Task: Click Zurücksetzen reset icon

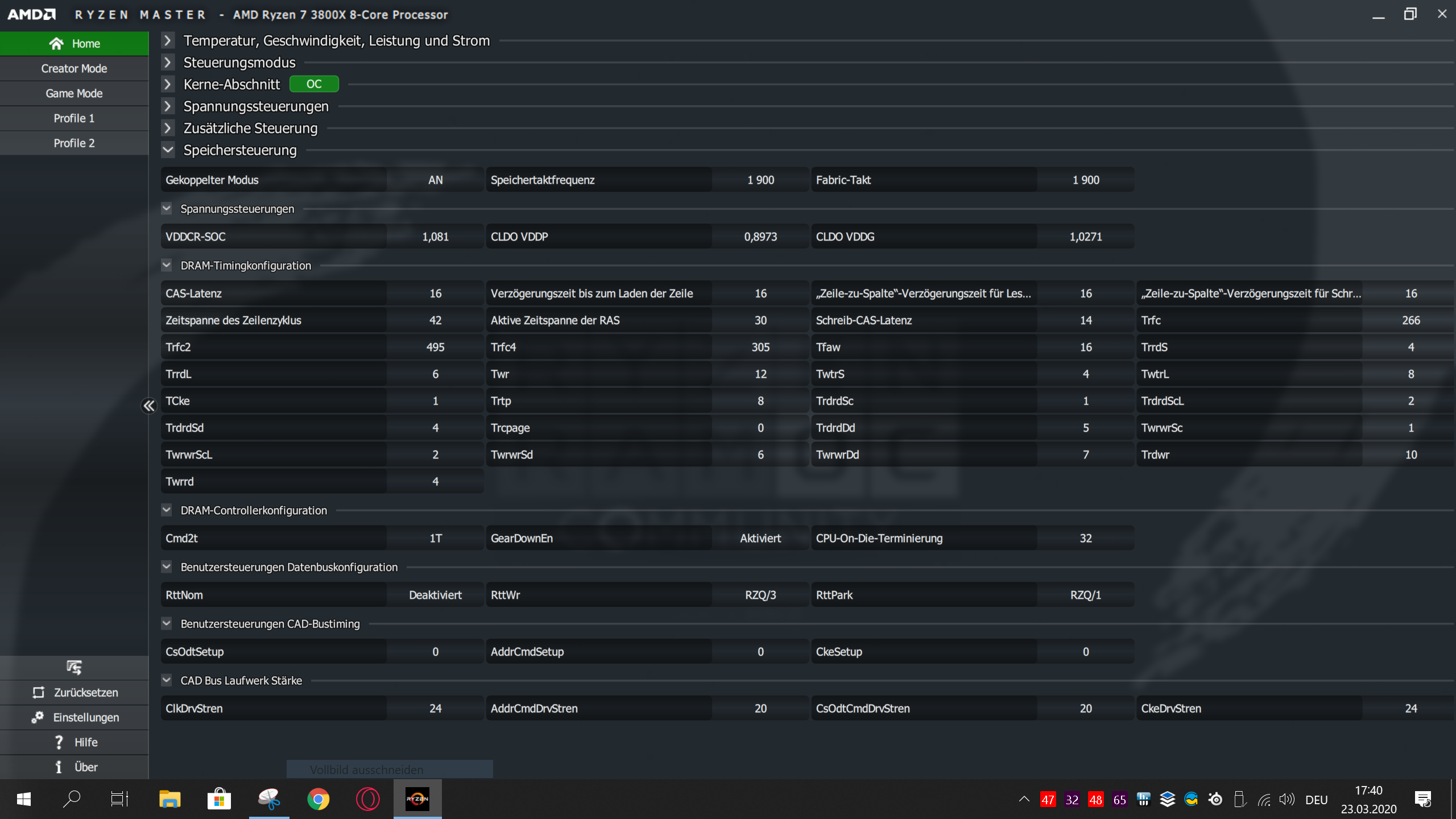Action: 38,693
